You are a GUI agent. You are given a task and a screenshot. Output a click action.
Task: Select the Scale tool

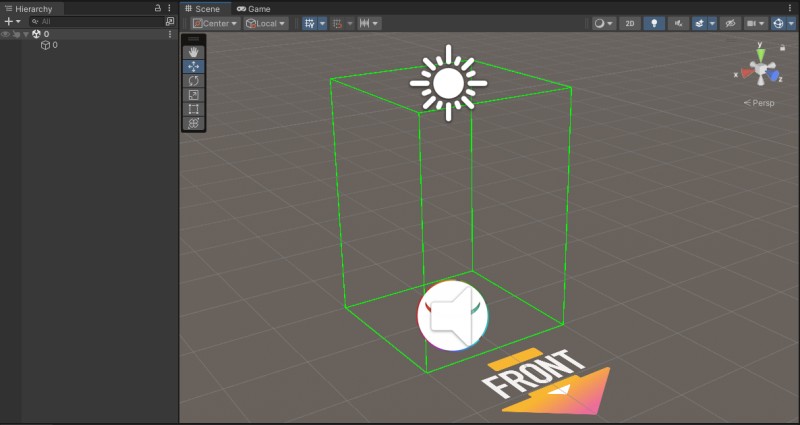click(x=194, y=95)
